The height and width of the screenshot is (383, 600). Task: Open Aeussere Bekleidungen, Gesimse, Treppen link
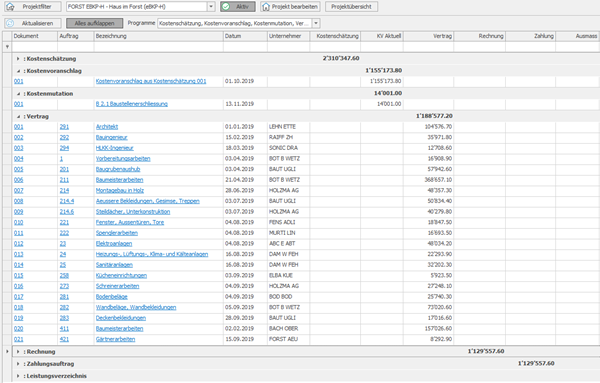[x=148, y=201]
